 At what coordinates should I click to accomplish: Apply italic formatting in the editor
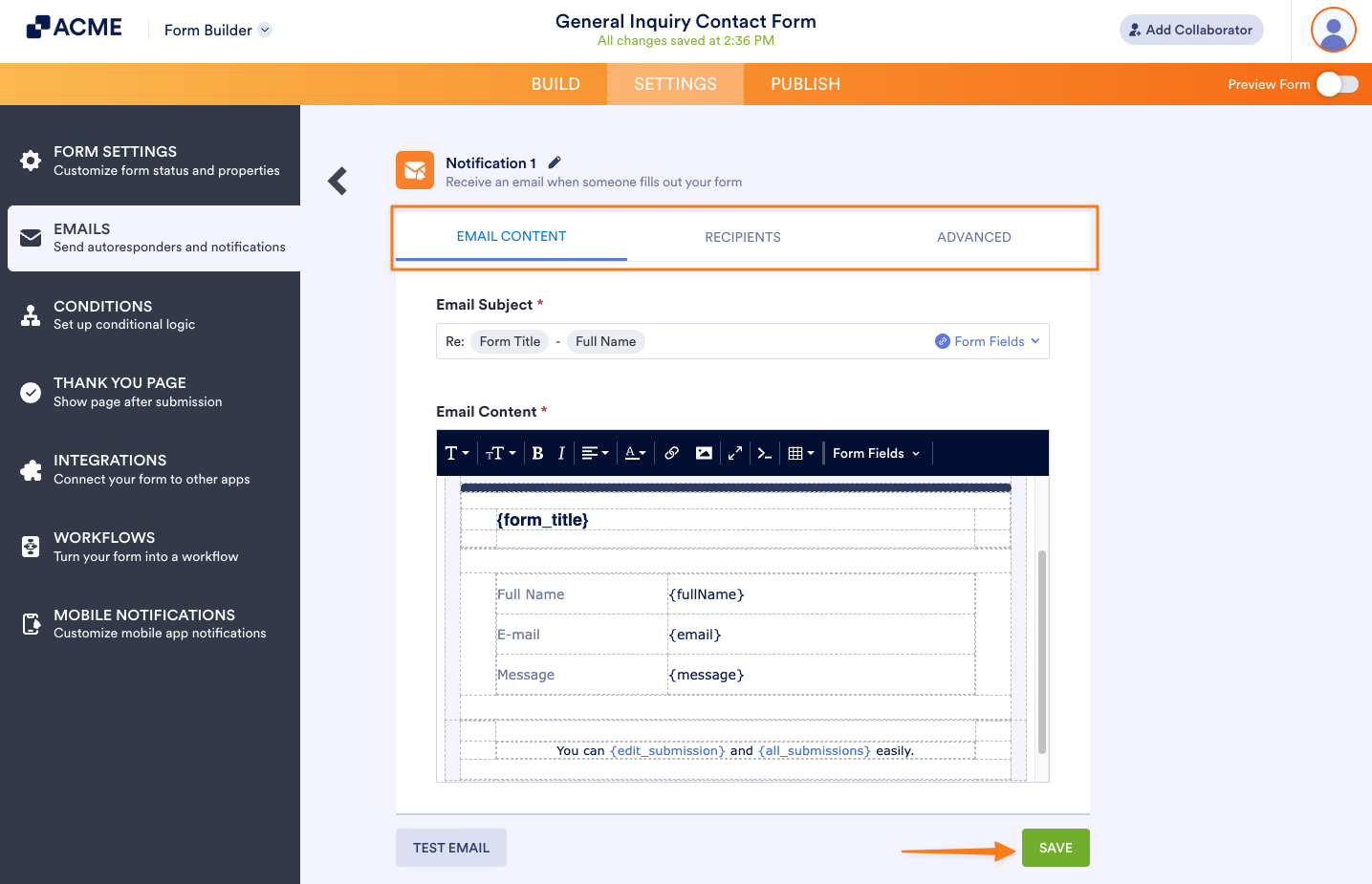pyautogui.click(x=561, y=452)
